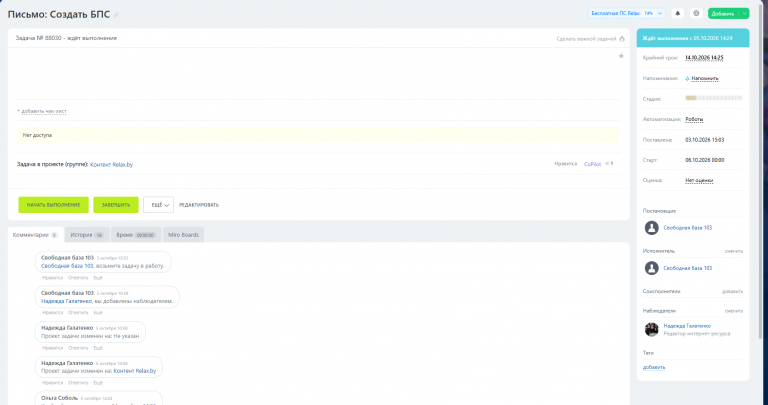Viewport: 768px width, 405px height.
Task: Add a tag via добавить under Теги
Action: [x=654, y=367]
